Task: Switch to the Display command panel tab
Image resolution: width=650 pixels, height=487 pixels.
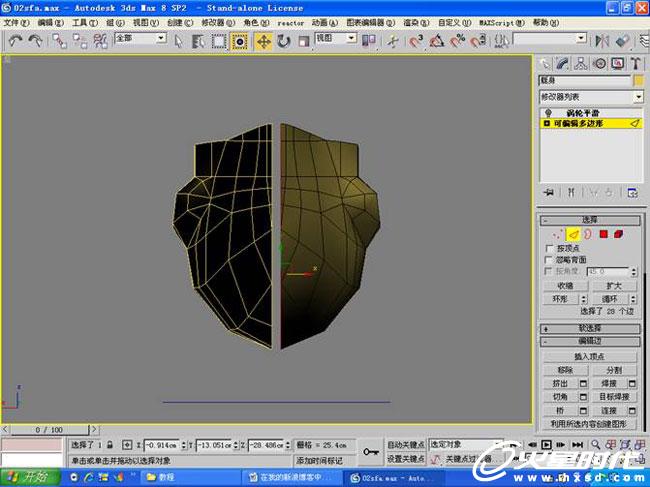Action: coord(618,64)
